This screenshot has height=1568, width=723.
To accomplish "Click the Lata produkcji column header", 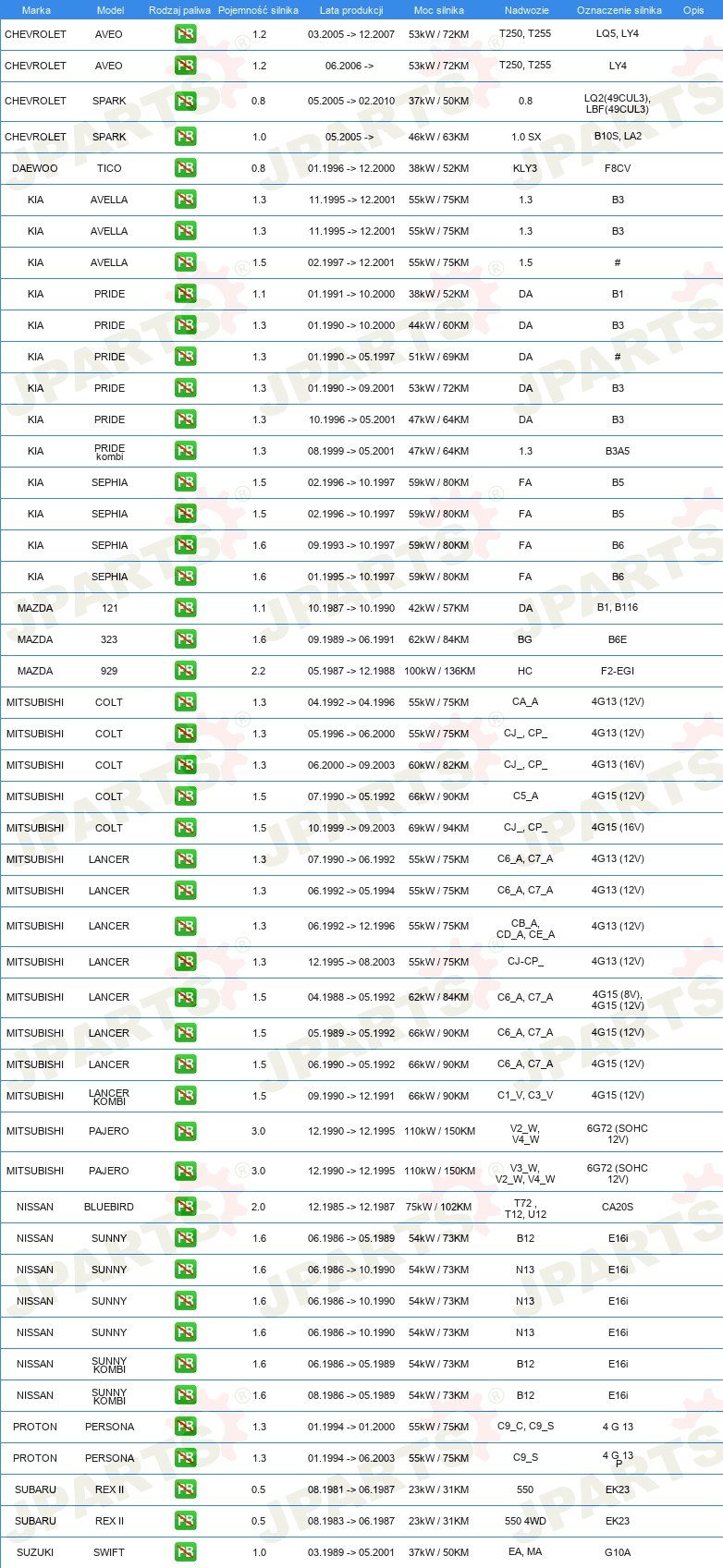I will click(x=351, y=10).
